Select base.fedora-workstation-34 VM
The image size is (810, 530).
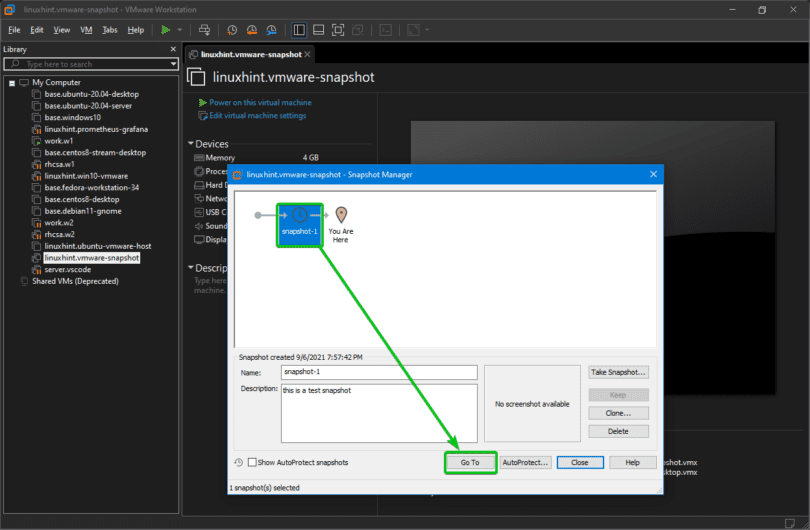click(91, 188)
